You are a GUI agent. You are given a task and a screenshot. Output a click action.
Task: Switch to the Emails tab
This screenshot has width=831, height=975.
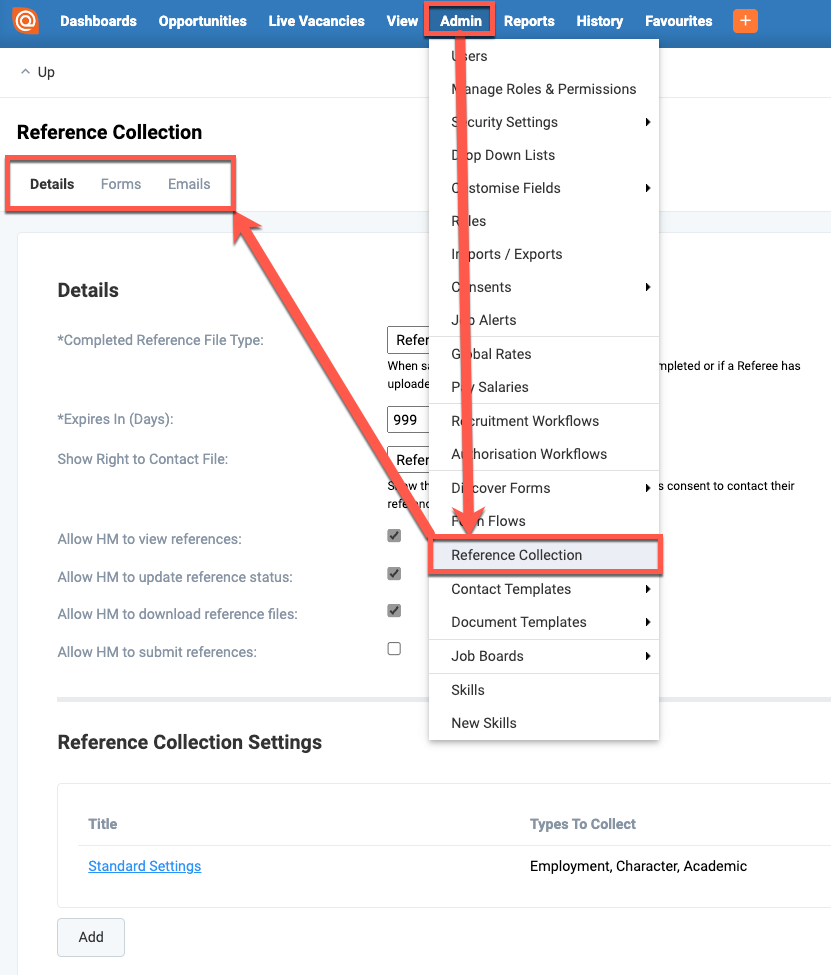coord(189,184)
